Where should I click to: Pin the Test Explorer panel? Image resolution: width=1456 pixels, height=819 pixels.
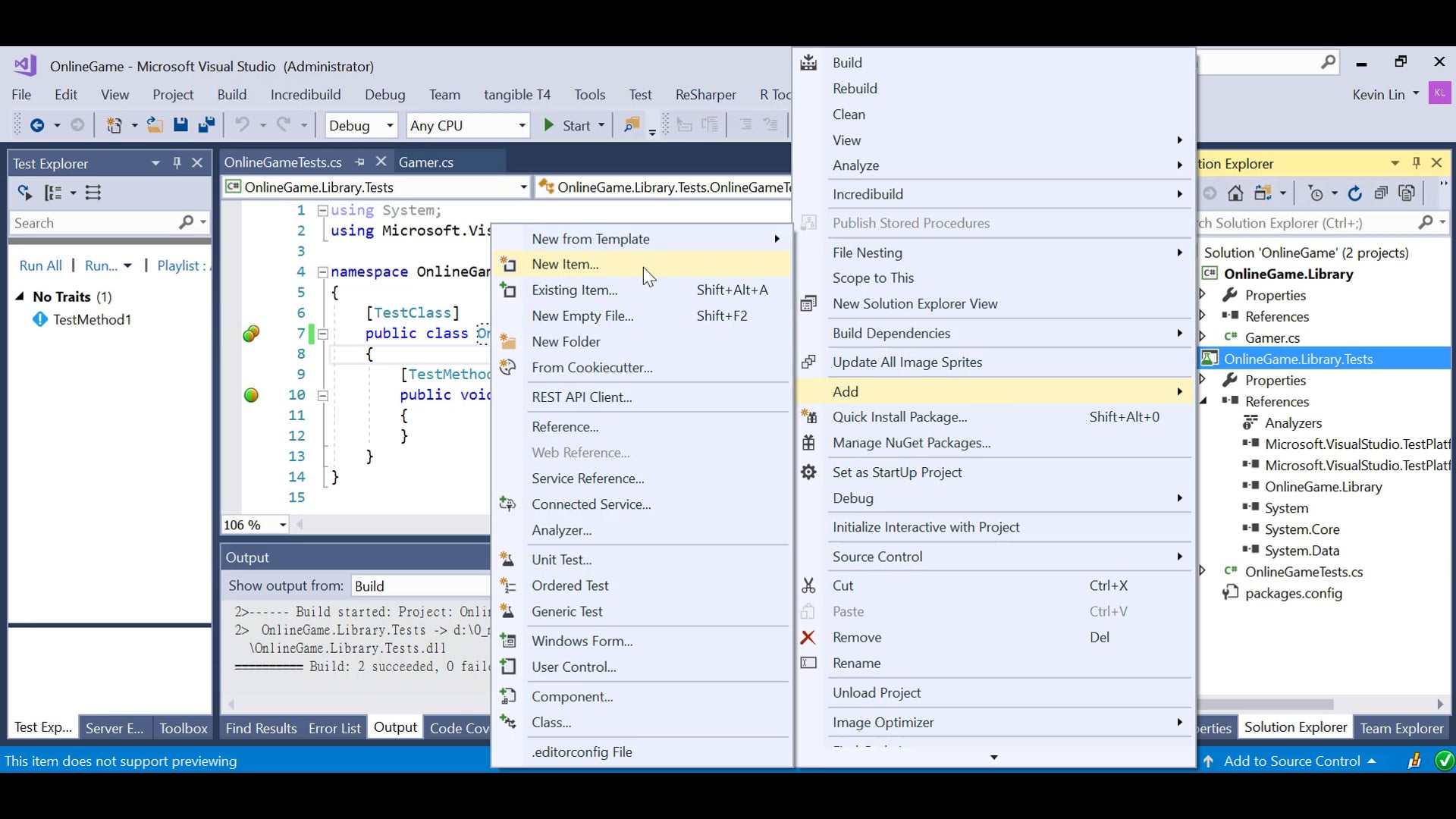coord(177,163)
